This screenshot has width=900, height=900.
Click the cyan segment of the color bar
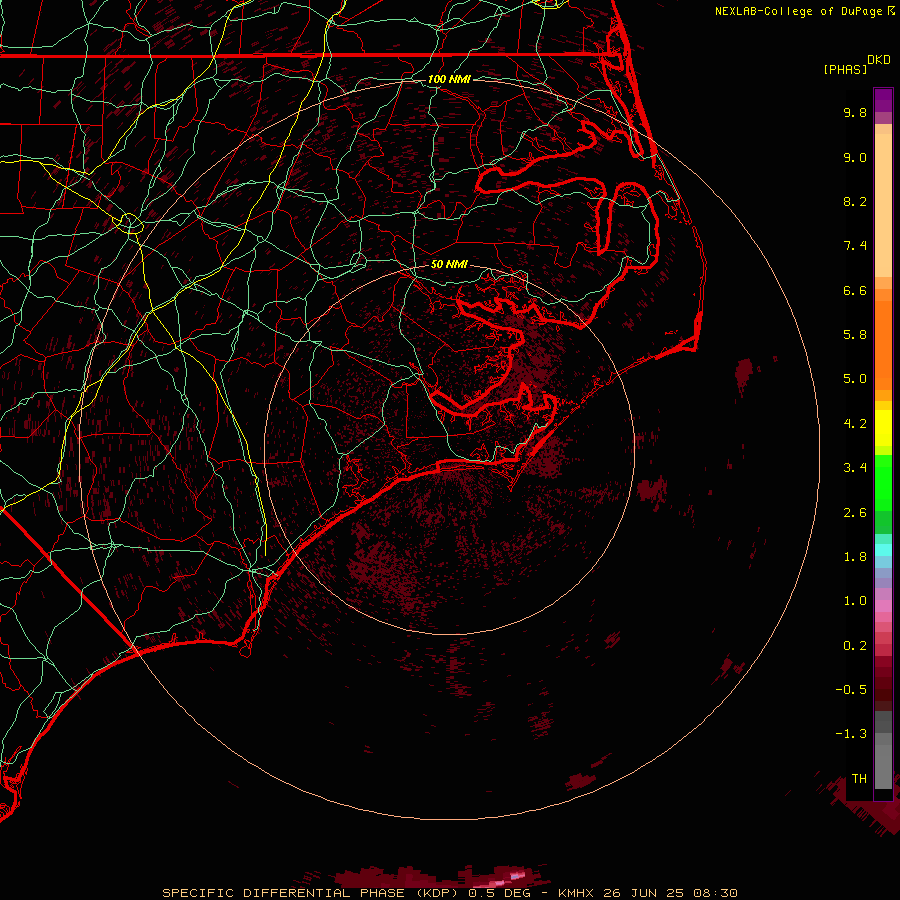click(883, 550)
